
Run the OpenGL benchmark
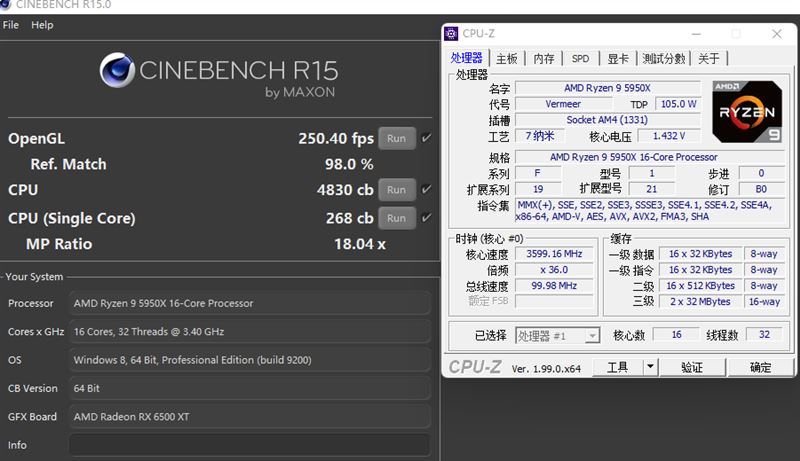[397, 138]
